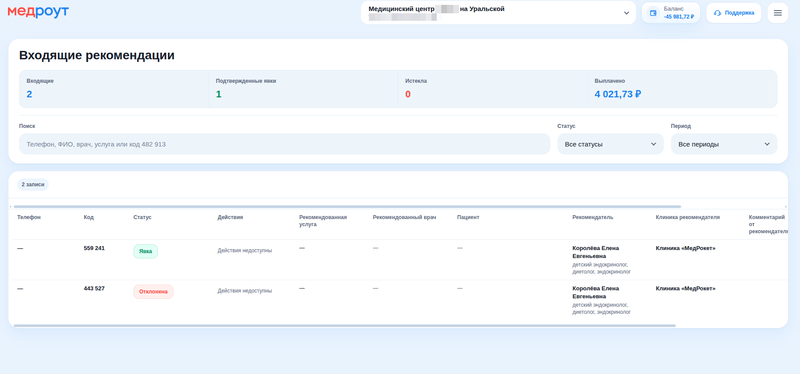The image size is (800, 374).
Task: Select the Выплачено stat card
Action: coord(682,89)
